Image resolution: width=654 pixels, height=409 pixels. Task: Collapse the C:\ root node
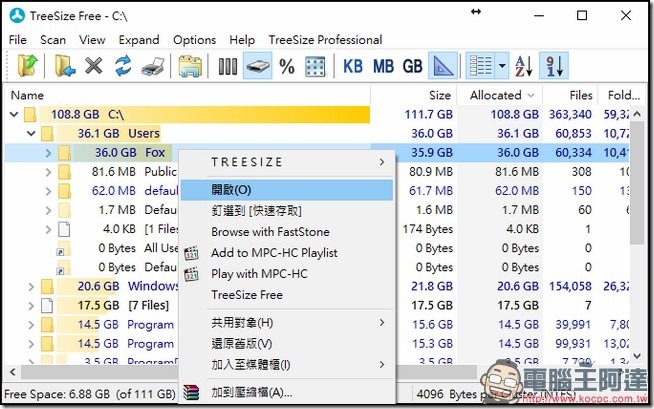pos(14,114)
